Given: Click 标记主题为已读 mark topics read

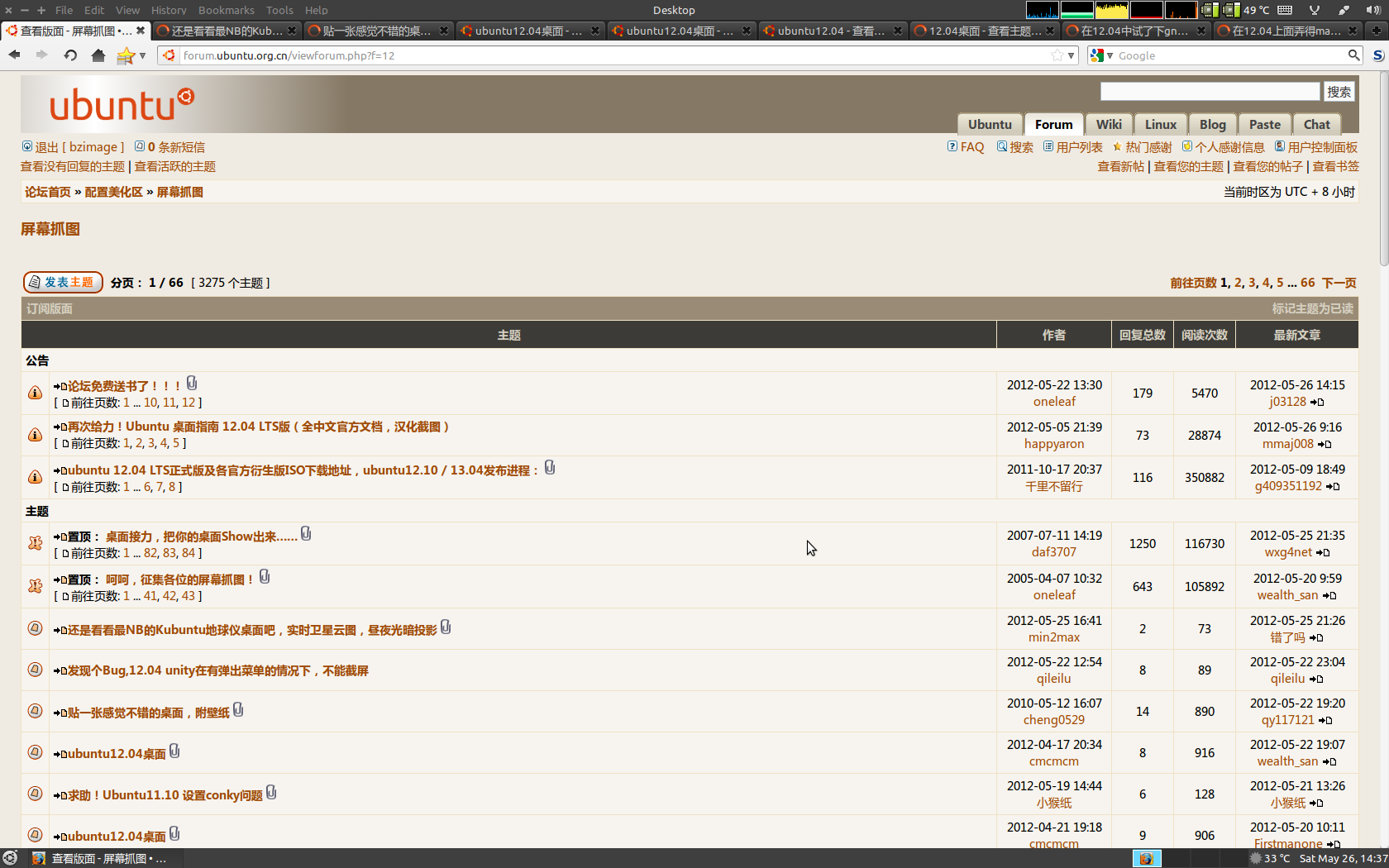Looking at the screenshot, I should (x=1312, y=308).
